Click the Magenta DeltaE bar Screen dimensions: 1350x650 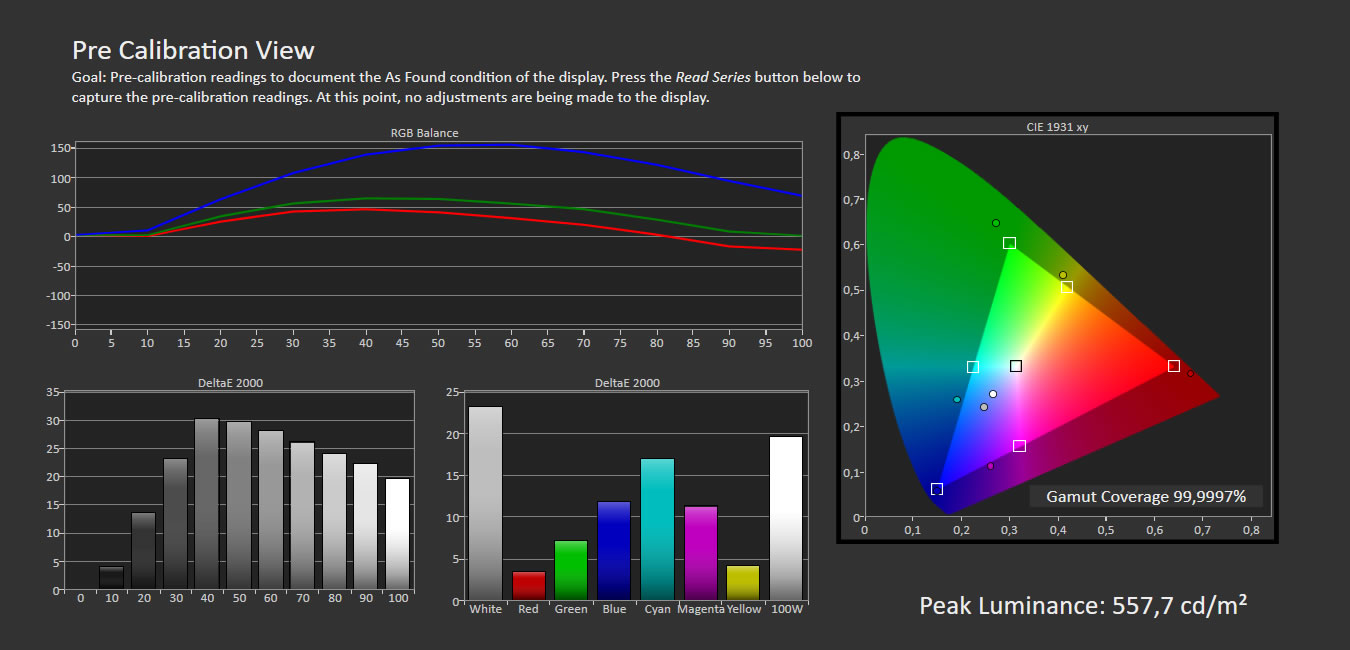[700, 553]
